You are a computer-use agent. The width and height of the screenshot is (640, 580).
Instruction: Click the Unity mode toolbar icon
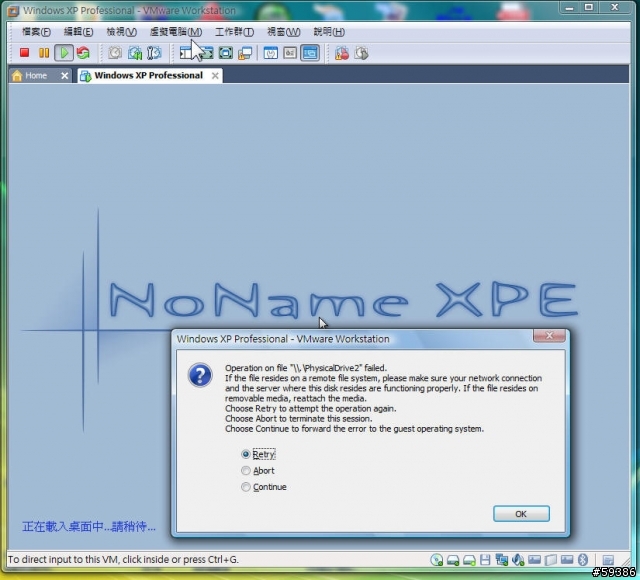(x=245, y=53)
